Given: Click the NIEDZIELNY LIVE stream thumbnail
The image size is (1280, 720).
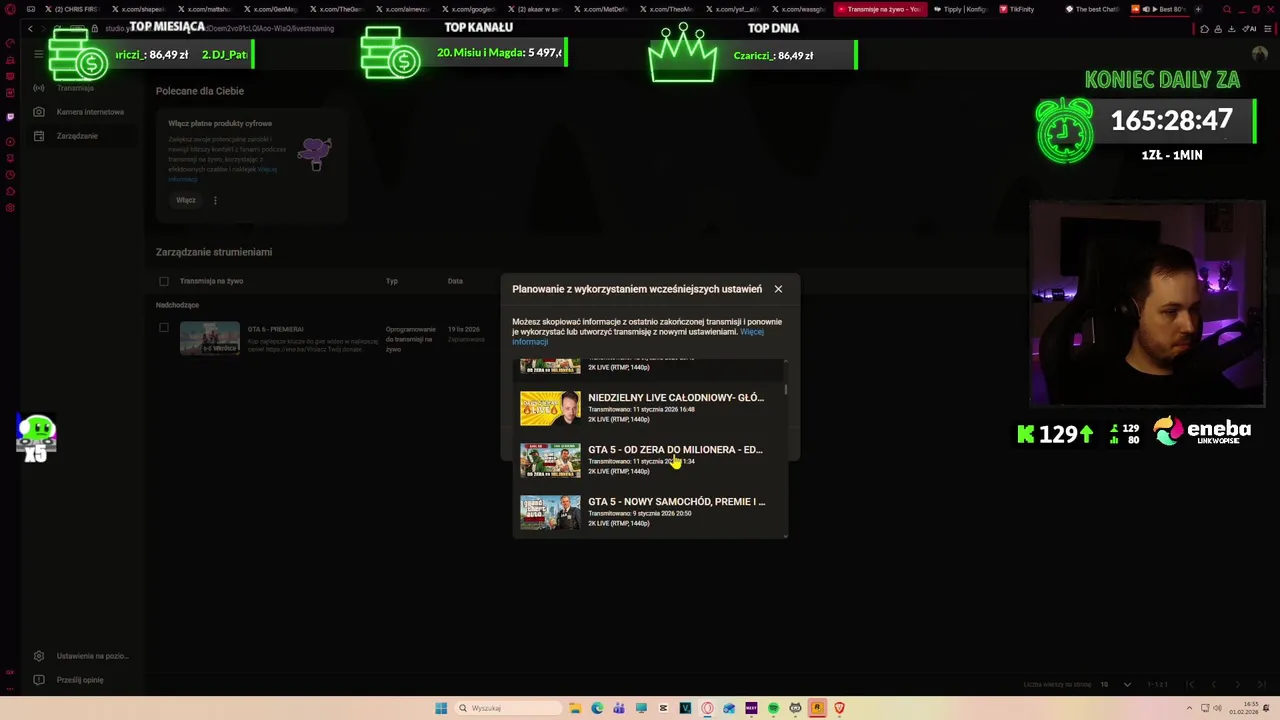Looking at the screenshot, I should tap(550, 408).
